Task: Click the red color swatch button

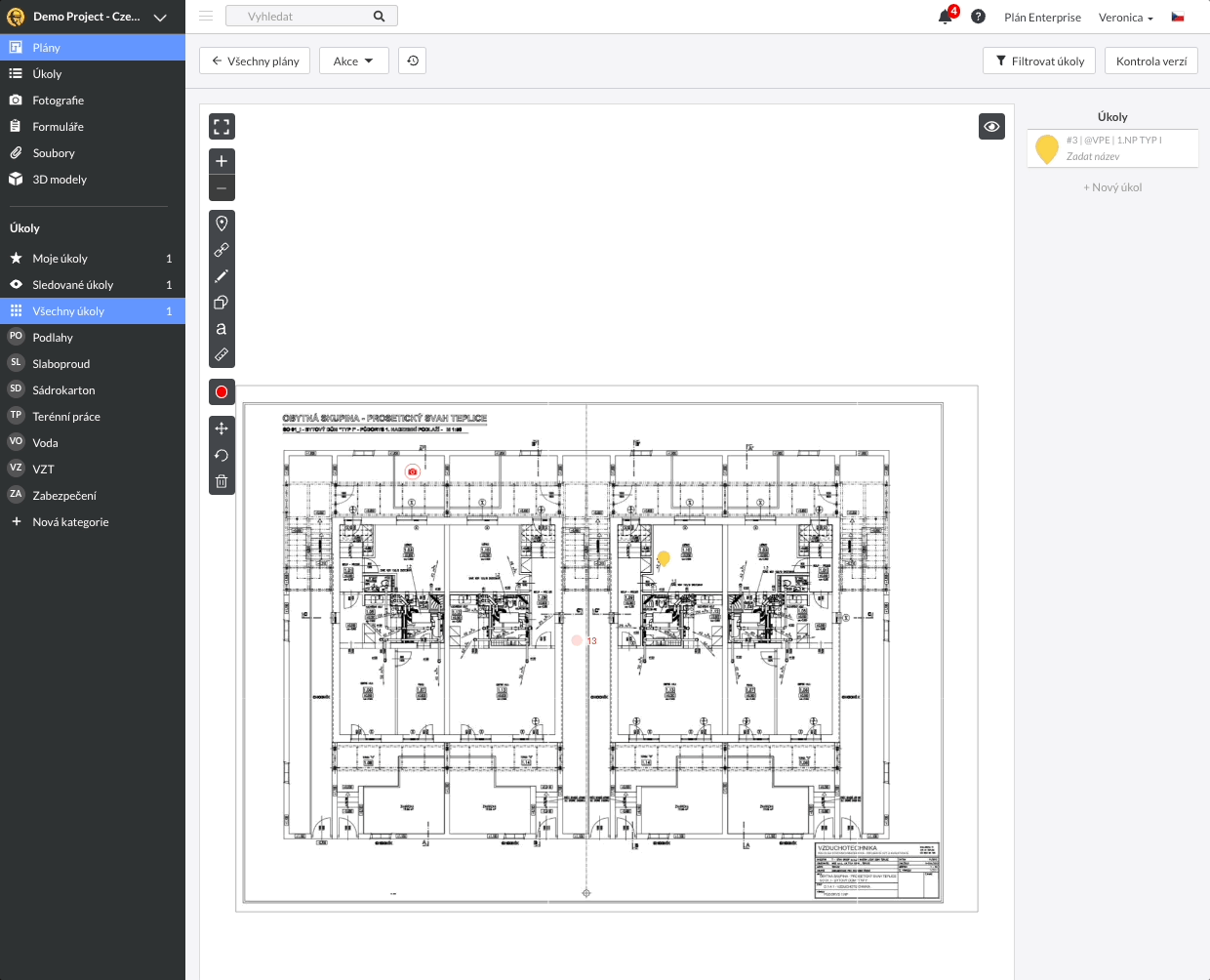Action: coord(222,392)
